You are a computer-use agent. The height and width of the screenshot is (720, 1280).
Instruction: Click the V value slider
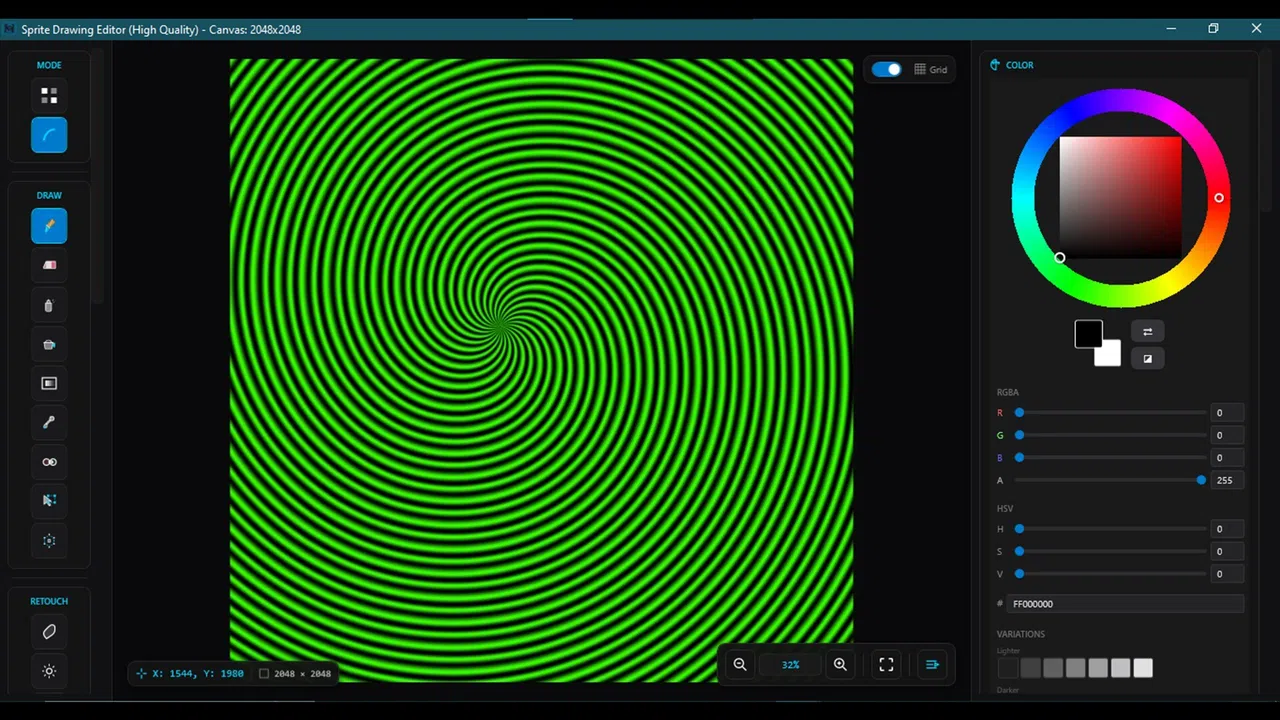(1110, 573)
